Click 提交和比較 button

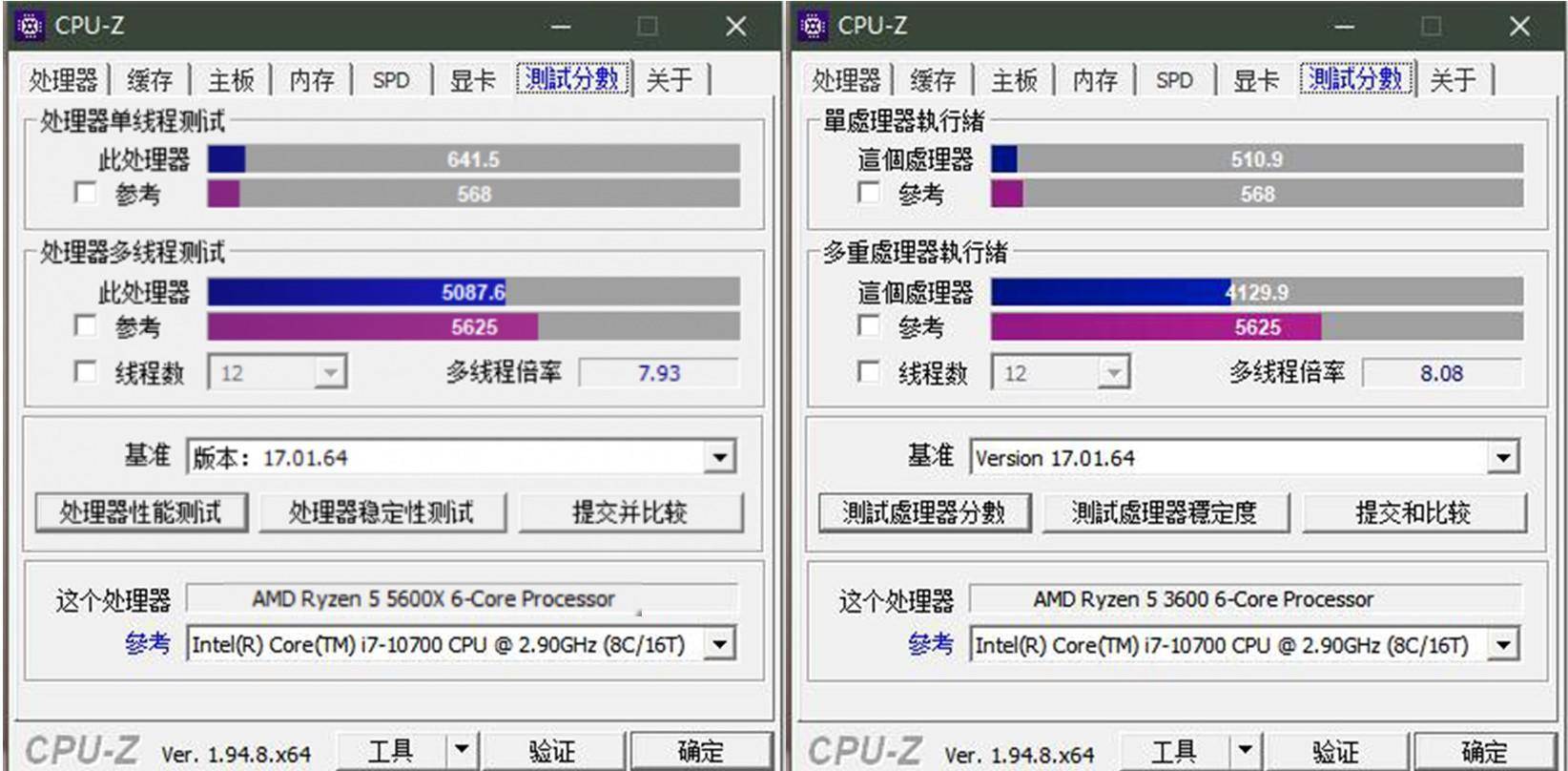coord(1413,512)
